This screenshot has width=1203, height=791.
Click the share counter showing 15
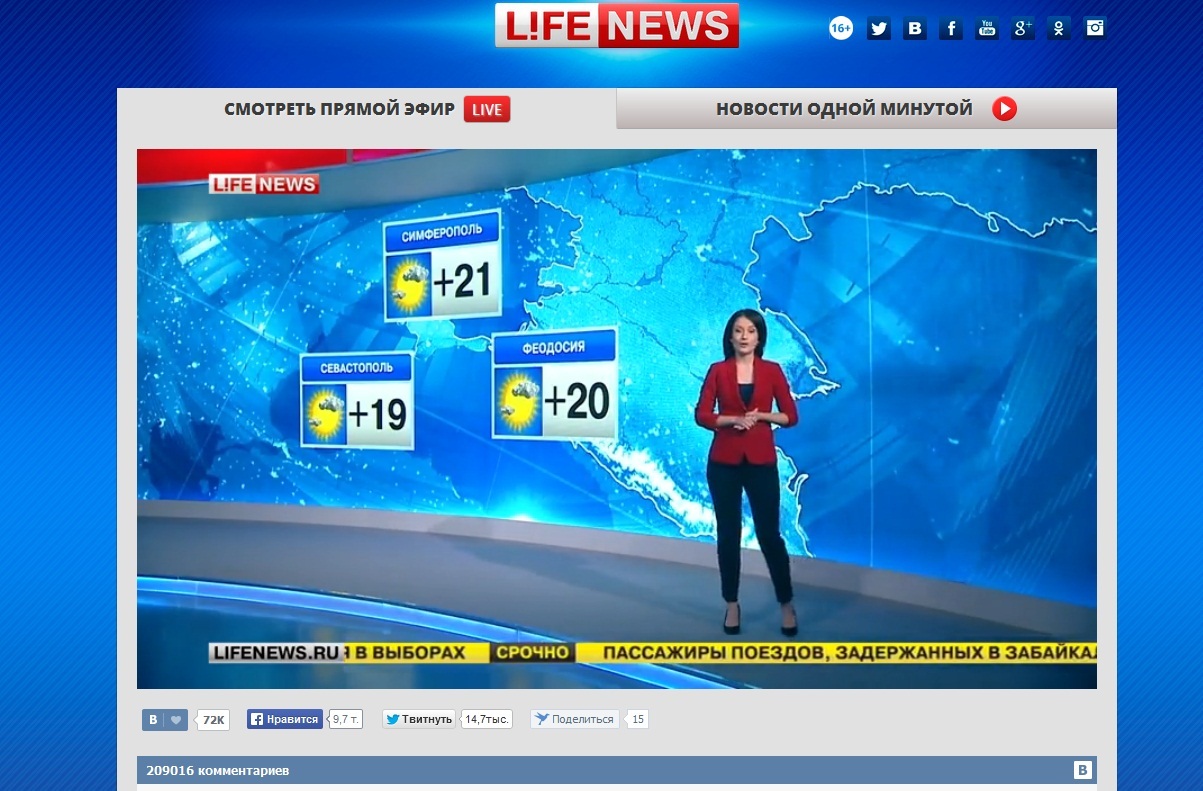click(x=638, y=719)
